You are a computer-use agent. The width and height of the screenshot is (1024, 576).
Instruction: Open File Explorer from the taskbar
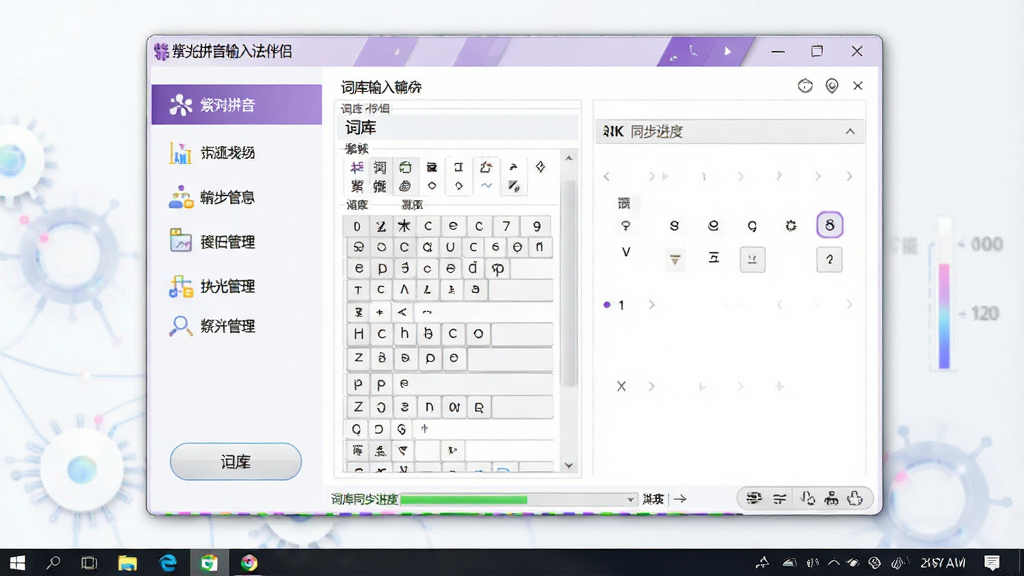coord(127,562)
